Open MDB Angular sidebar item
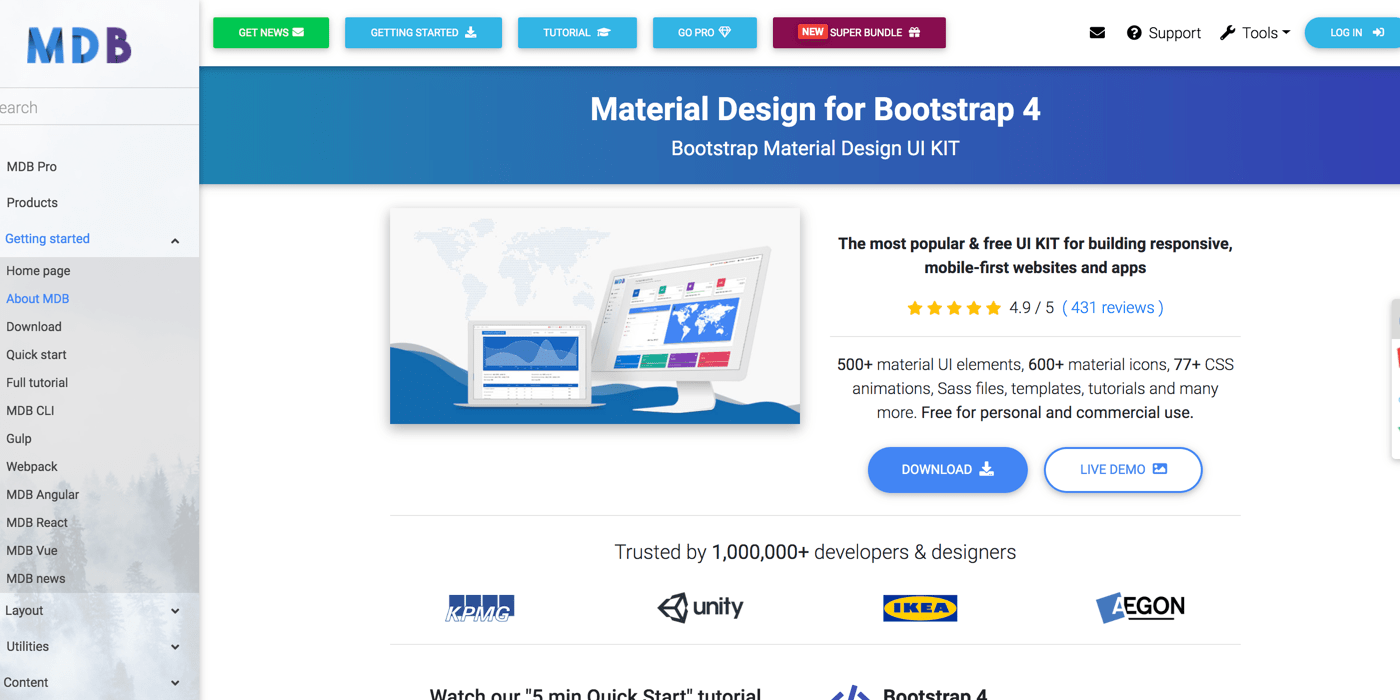The height and width of the screenshot is (700, 1400). click(x=42, y=495)
